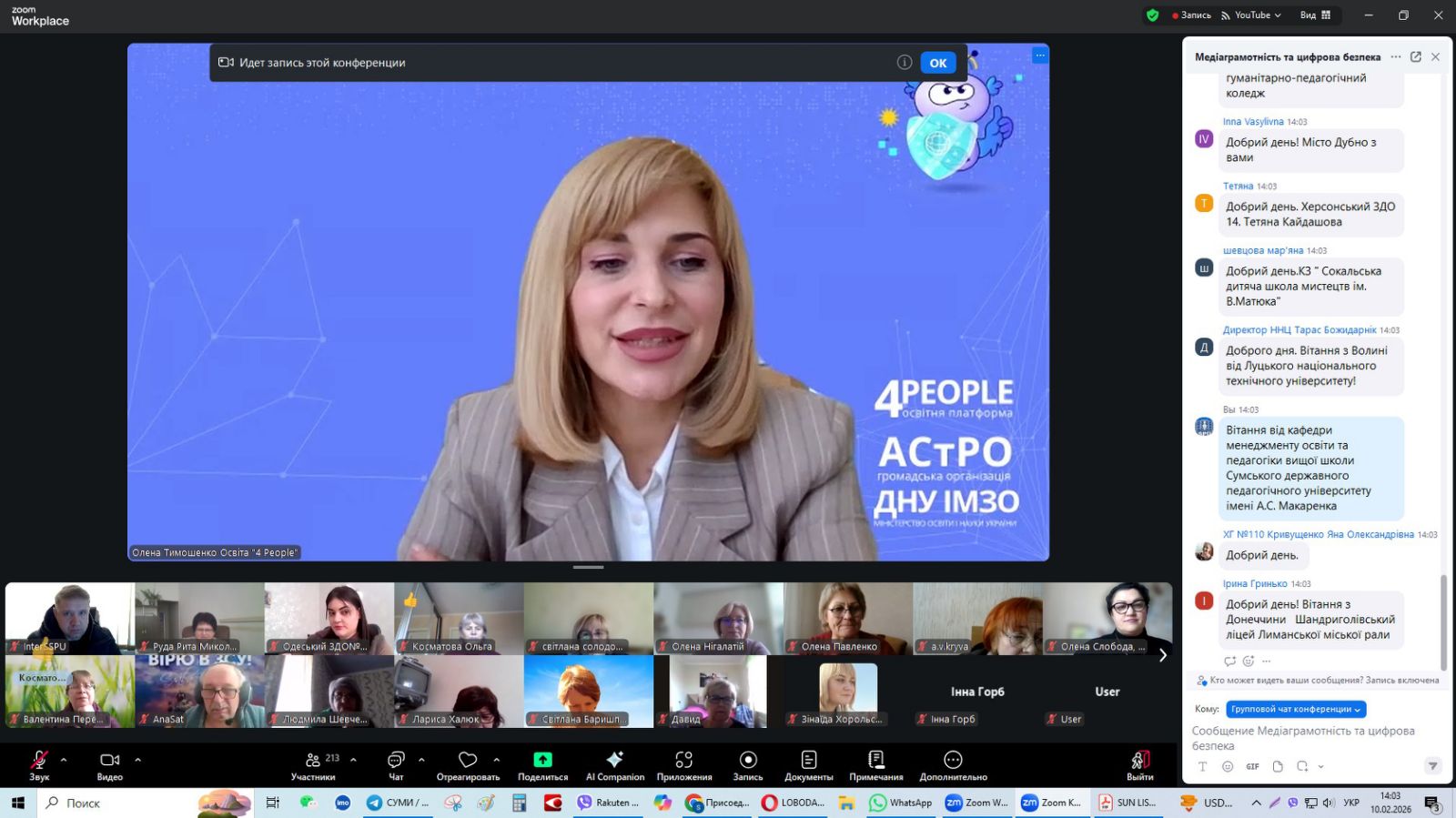Click the GIF icon in chat composer

coord(1252,767)
